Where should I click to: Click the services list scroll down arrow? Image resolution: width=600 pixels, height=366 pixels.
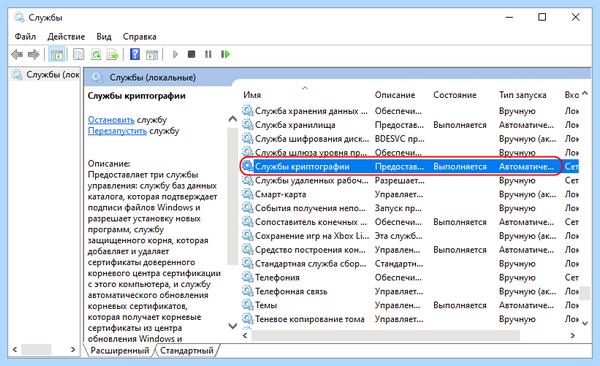(585, 323)
